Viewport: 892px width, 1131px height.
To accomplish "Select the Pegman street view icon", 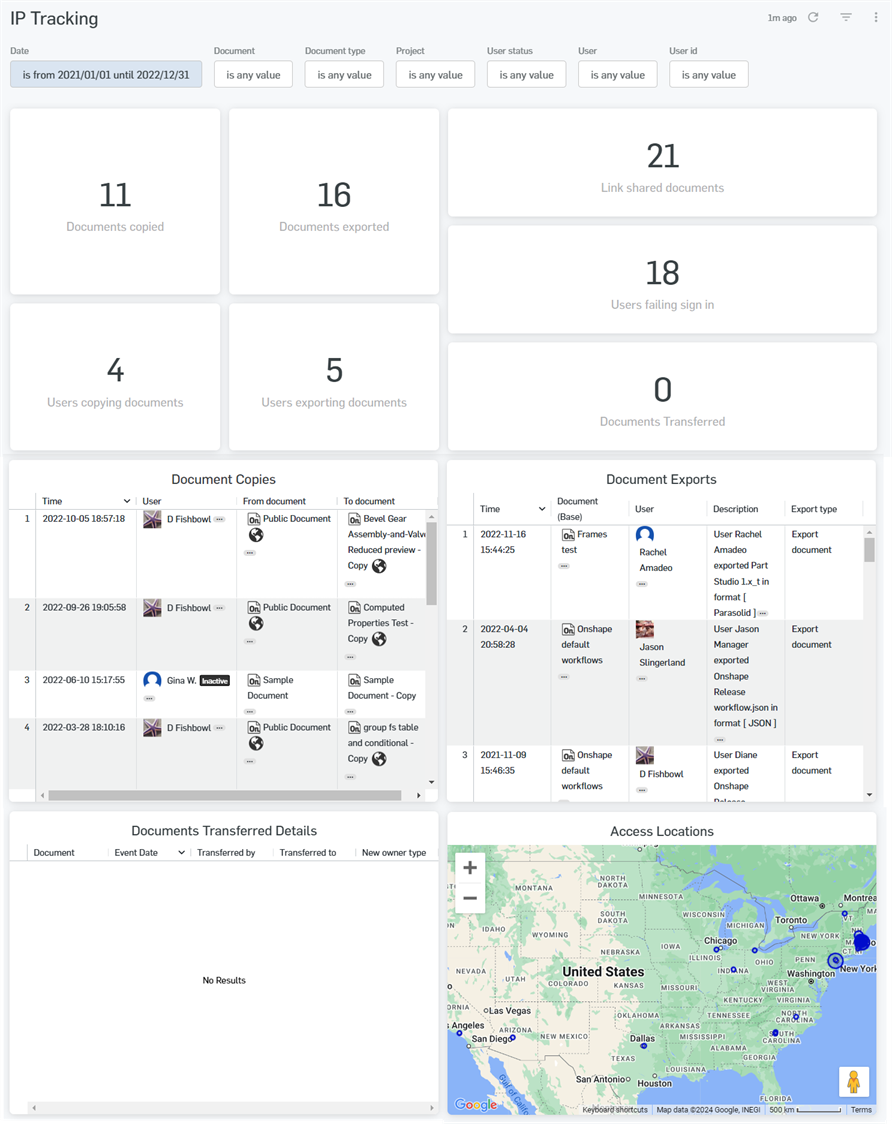I will pos(855,1080).
